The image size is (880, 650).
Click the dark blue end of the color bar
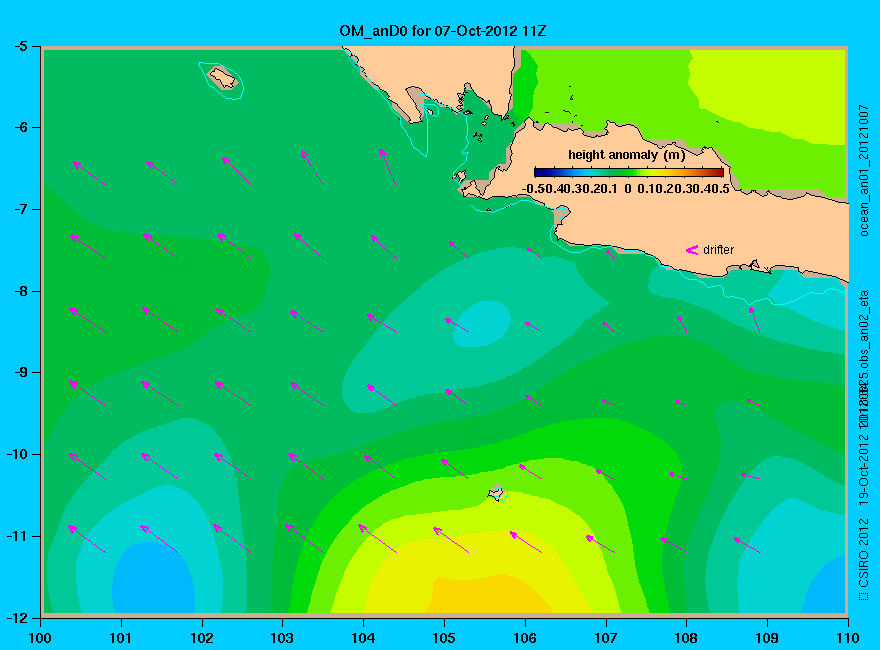539,173
